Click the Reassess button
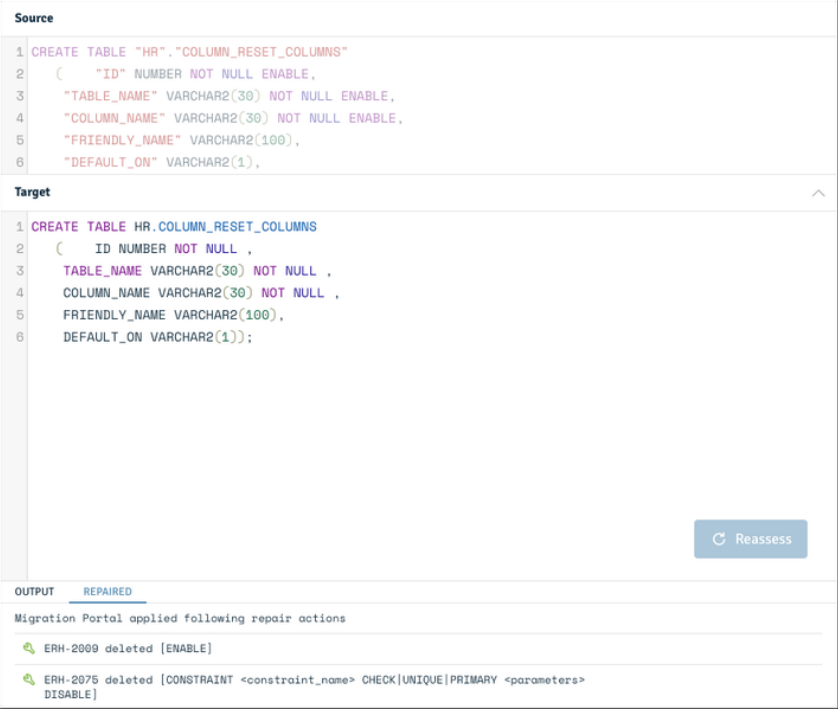The image size is (838, 709). (750, 539)
